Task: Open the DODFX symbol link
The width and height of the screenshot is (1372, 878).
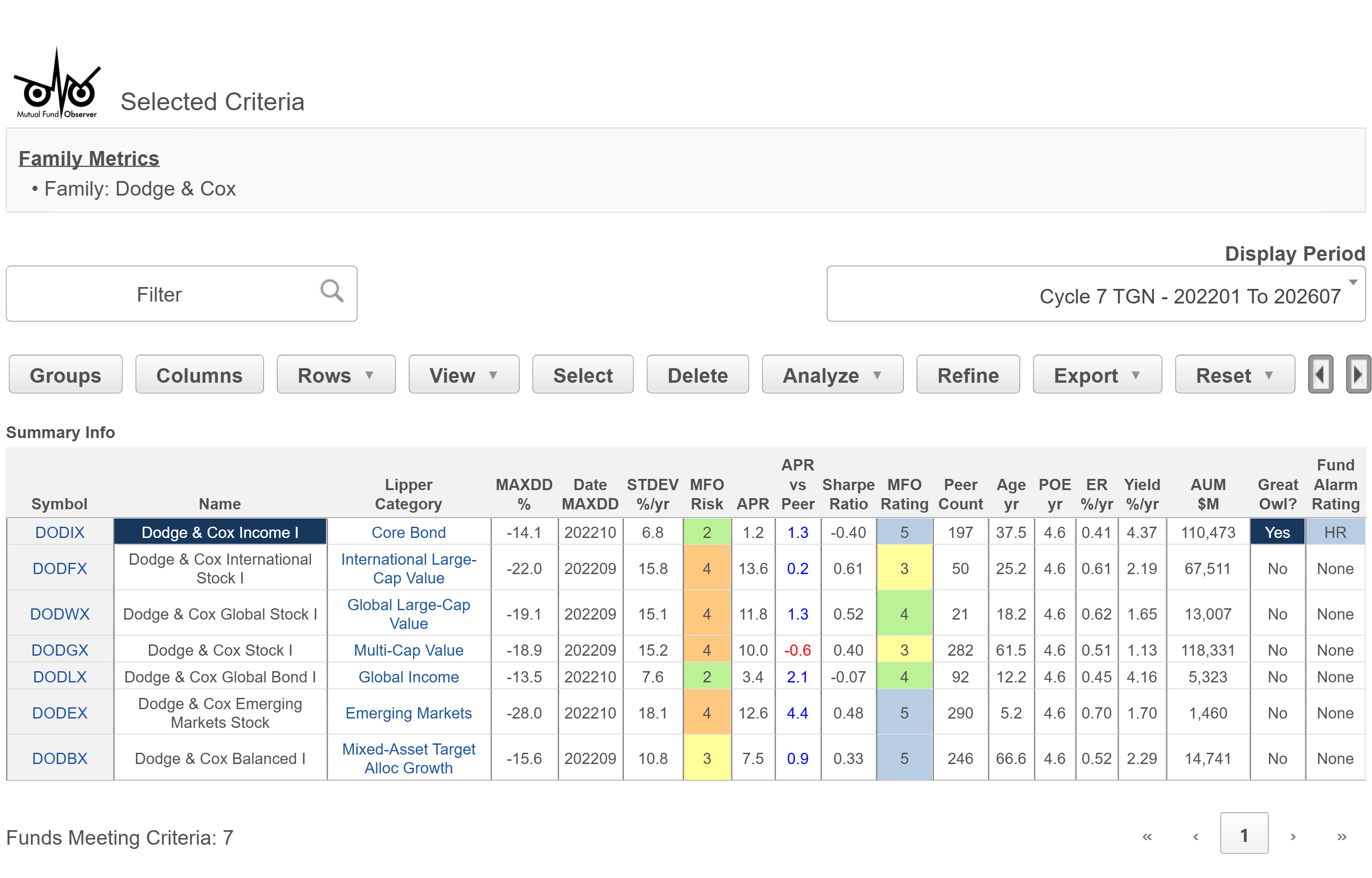Action: tap(60, 568)
